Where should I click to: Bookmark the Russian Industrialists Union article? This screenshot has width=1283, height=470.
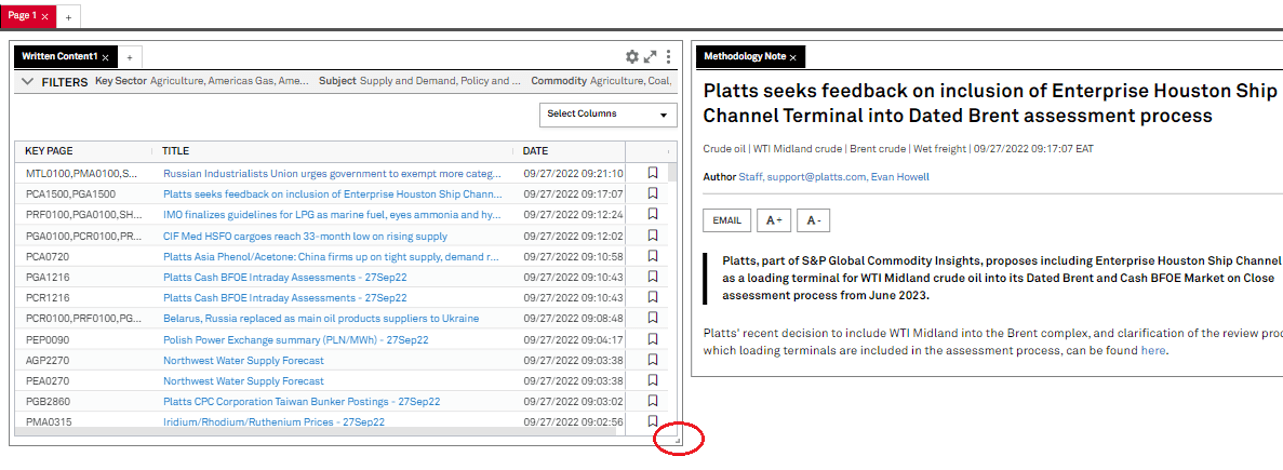click(x=652, y=172)
